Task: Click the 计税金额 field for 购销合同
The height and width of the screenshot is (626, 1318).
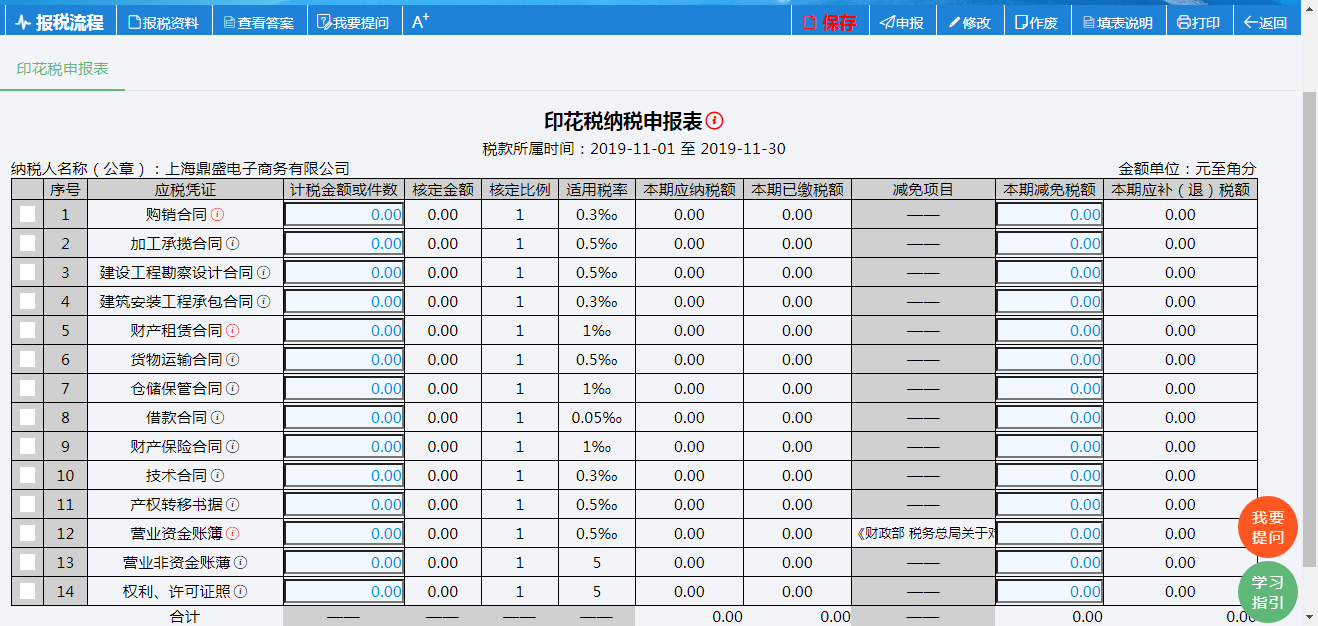Action: pyautogui.click(x=344, y=214)
